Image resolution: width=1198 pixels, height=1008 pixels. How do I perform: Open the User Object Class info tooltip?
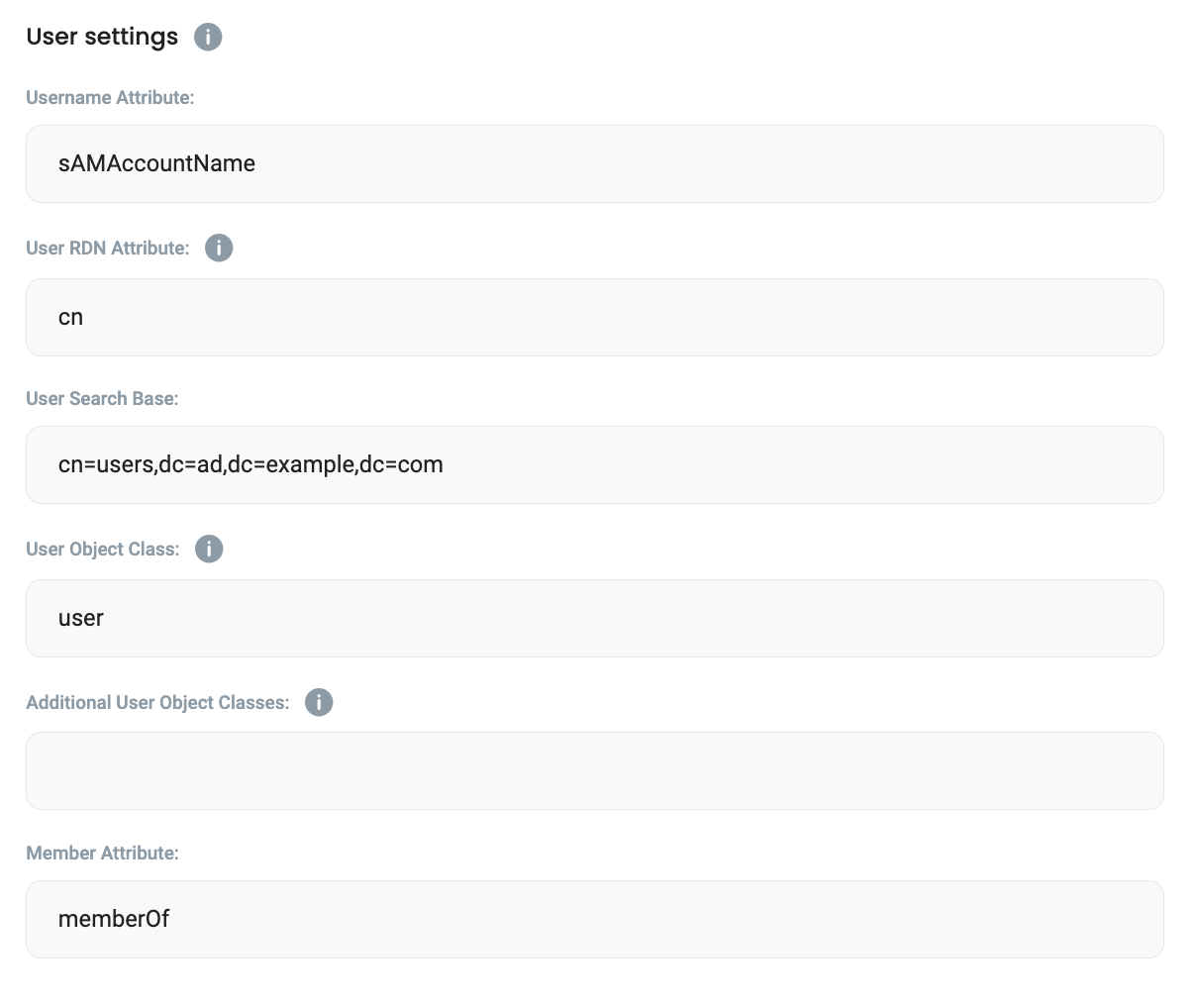point(209,549)
